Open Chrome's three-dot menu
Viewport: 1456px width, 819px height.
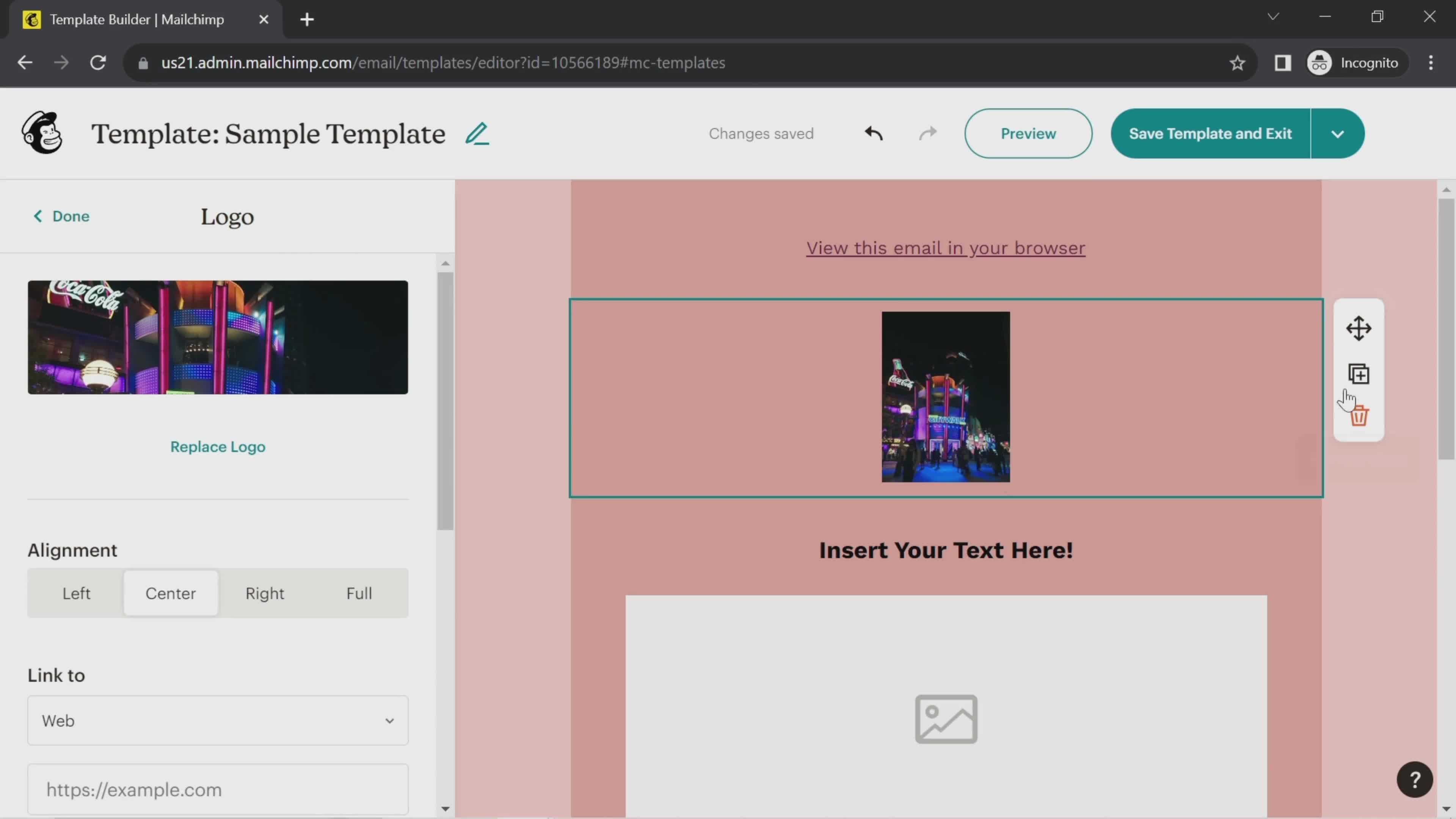[1431, 63]
